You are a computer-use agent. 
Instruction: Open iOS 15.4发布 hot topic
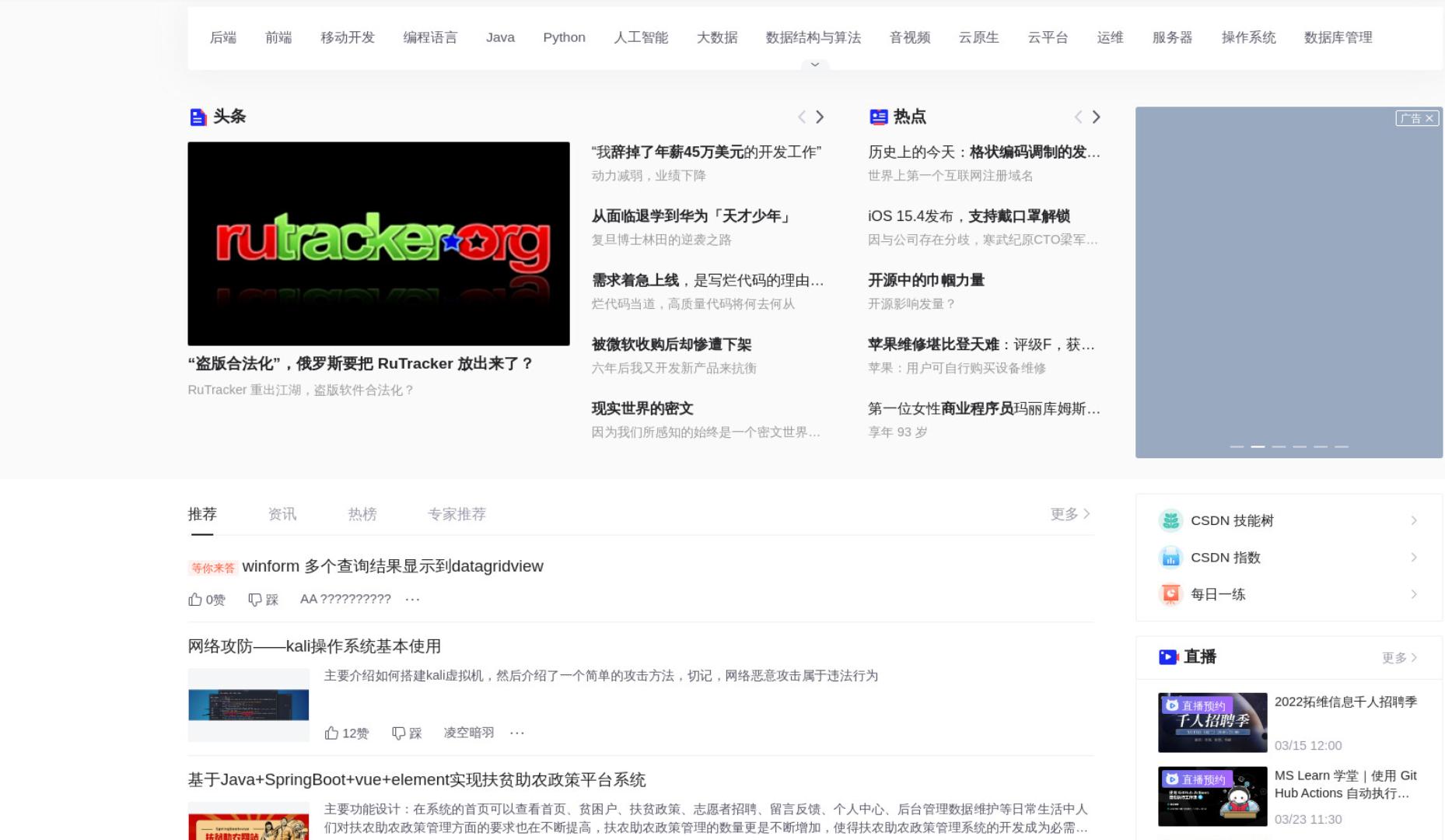[969, 216]
